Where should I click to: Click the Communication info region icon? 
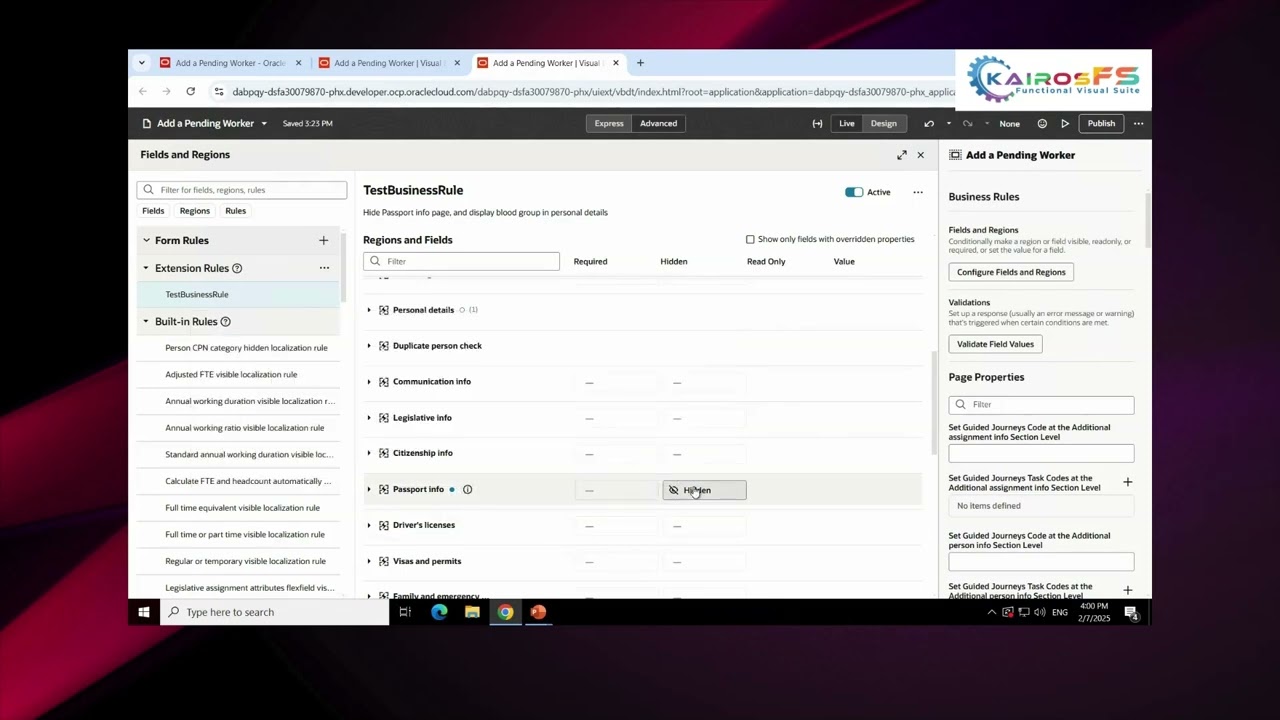pos(383,382)
